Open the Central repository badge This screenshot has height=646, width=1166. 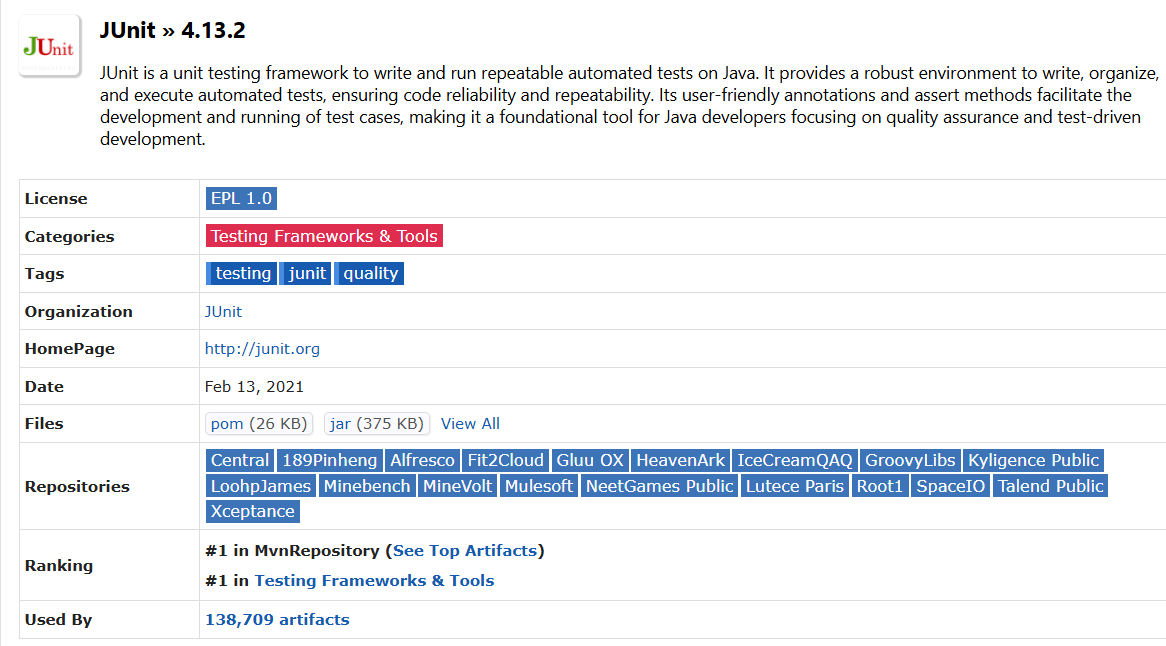pos(239,460)
